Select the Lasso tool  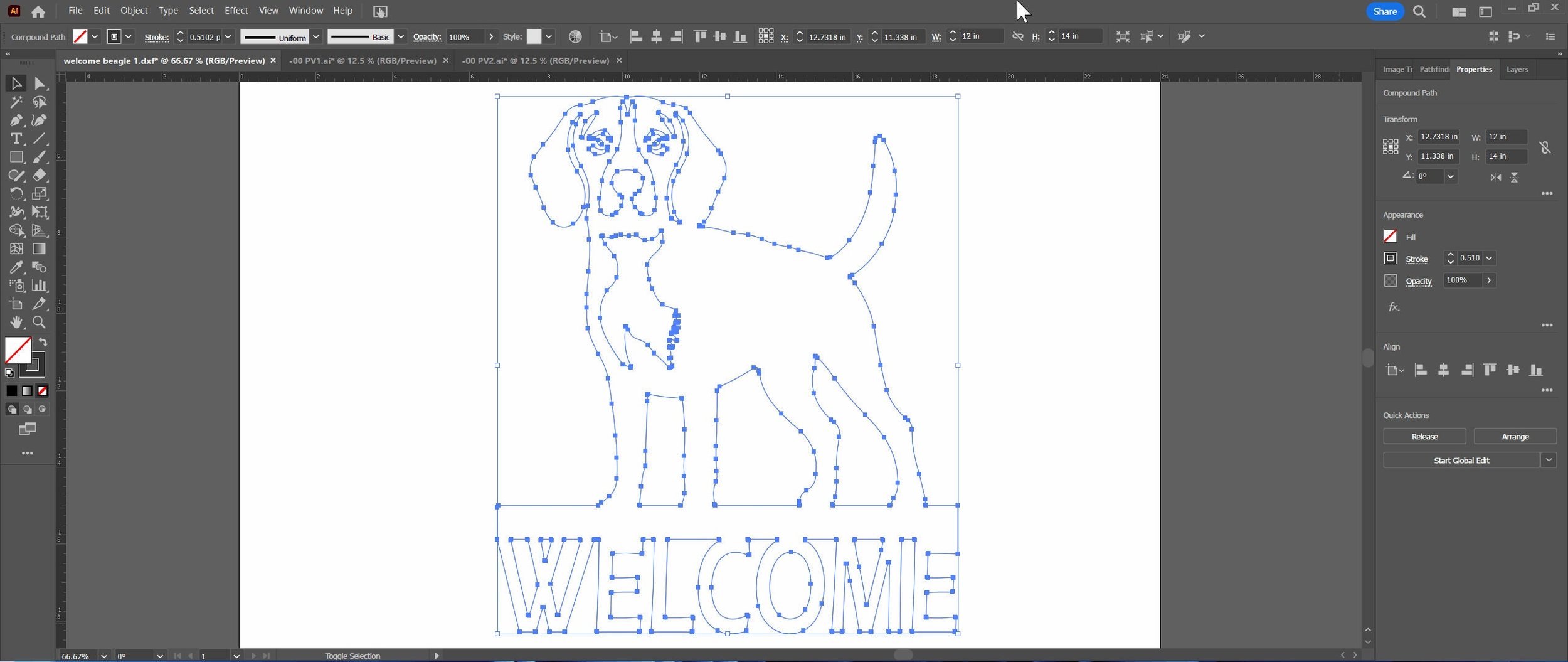point(40,102)
